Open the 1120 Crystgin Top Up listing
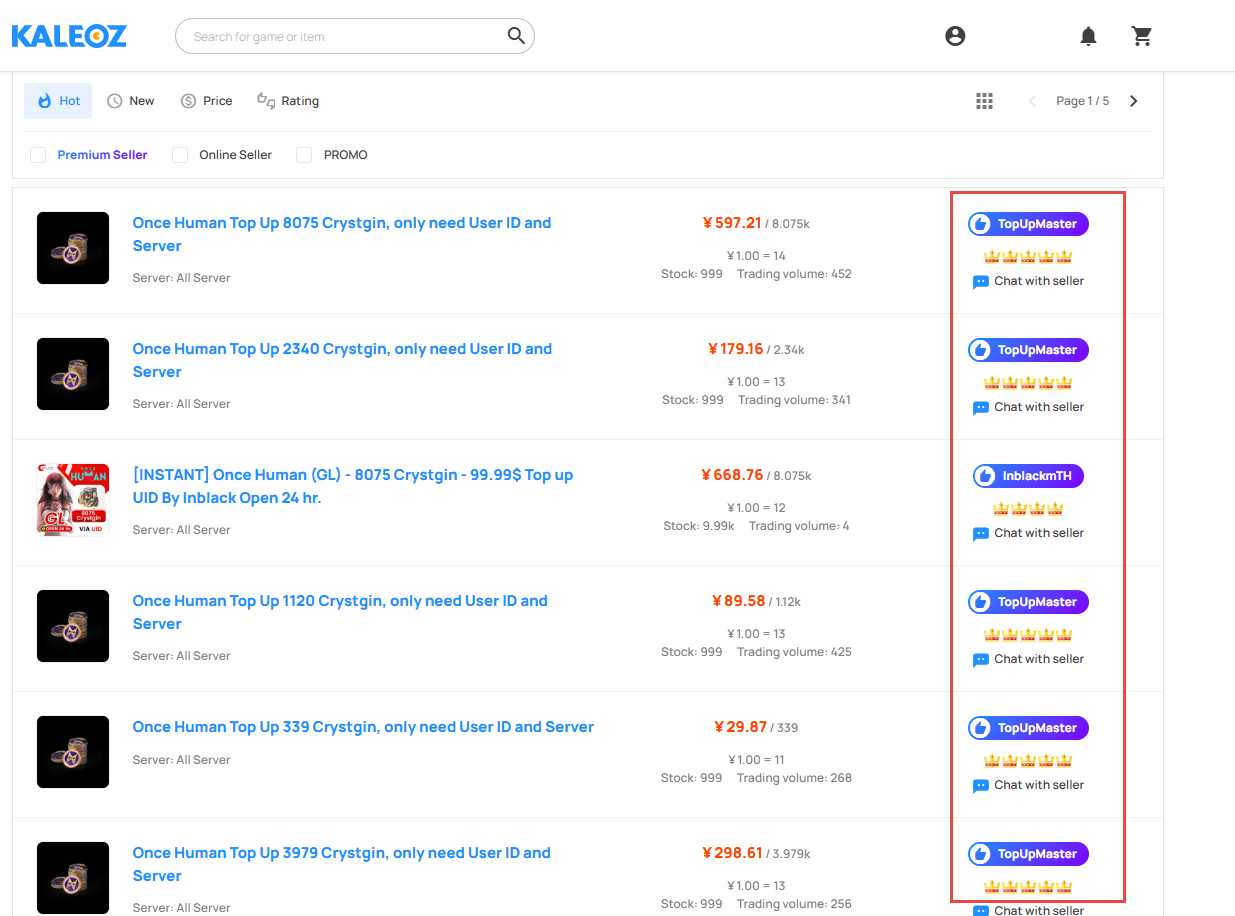The width and height of the screenshot is (1235, 916). (340, 612)
